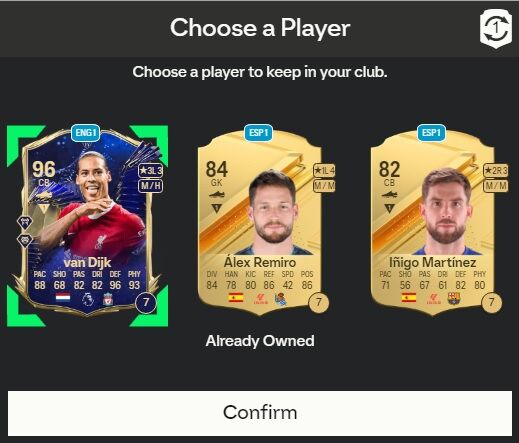Click the ESP 1 league badge on Remiro card
Screen dimensions: 519x443
(258, 133)
